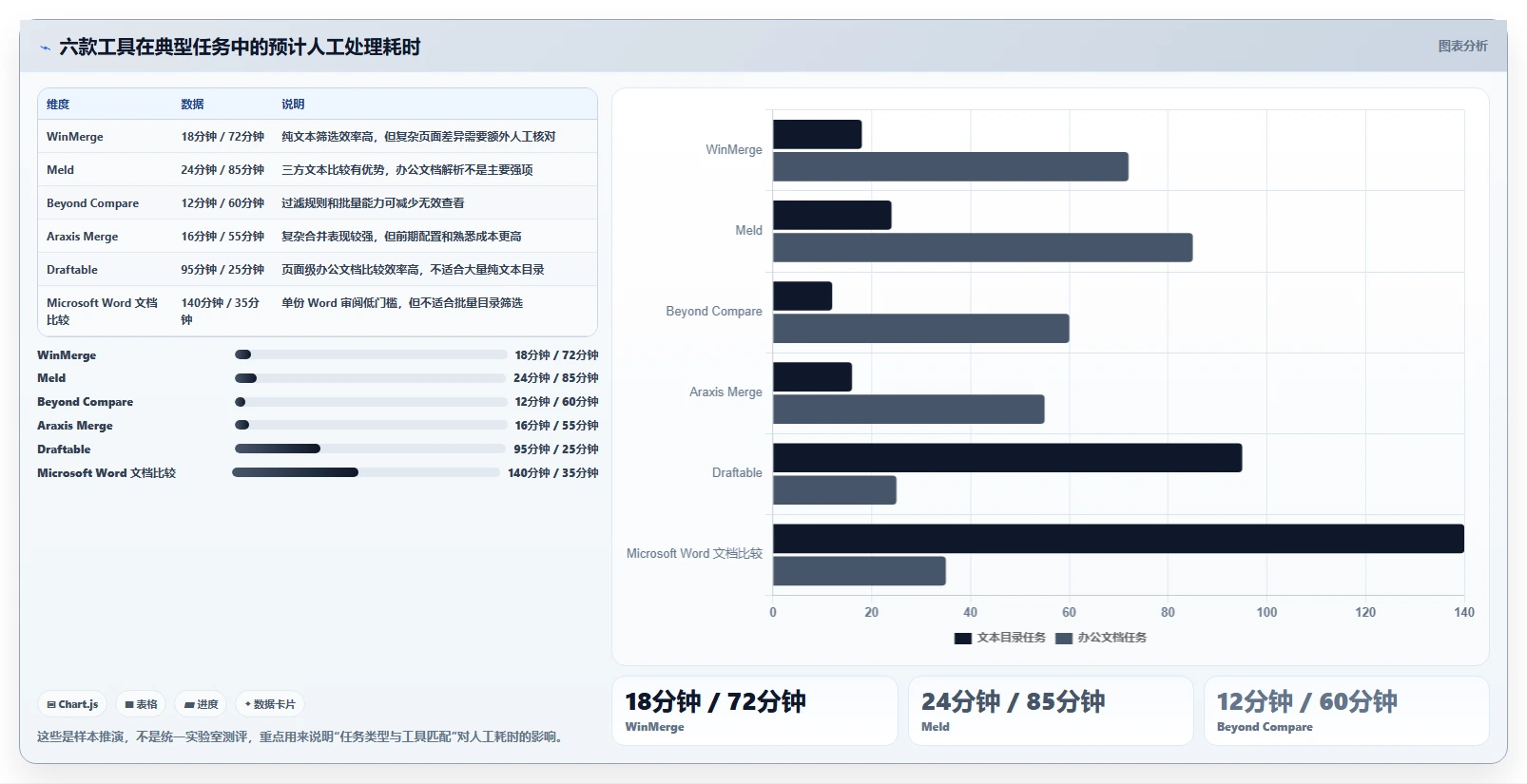Click the gray Microsoft Word 文档比较 chart bar

(x=860, y=570)
